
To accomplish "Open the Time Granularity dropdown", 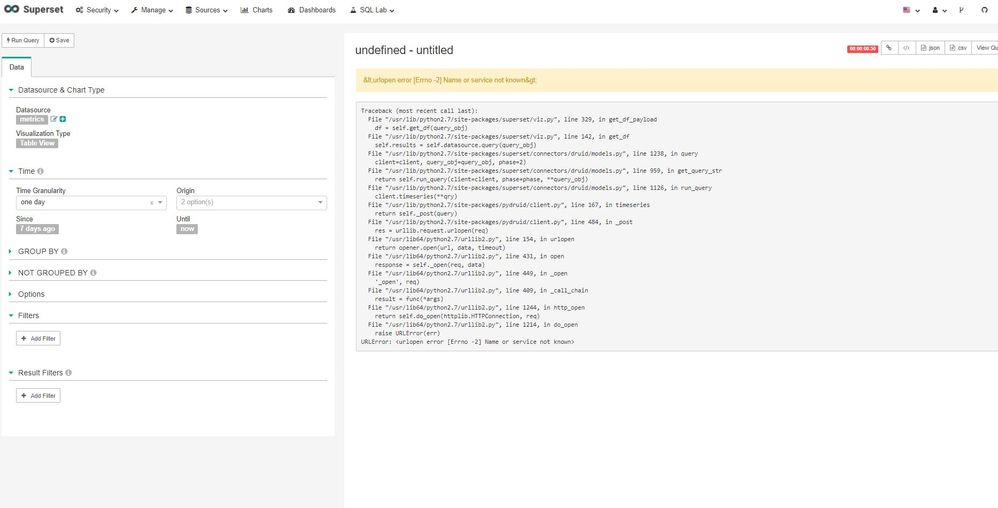I will [85, 203].
